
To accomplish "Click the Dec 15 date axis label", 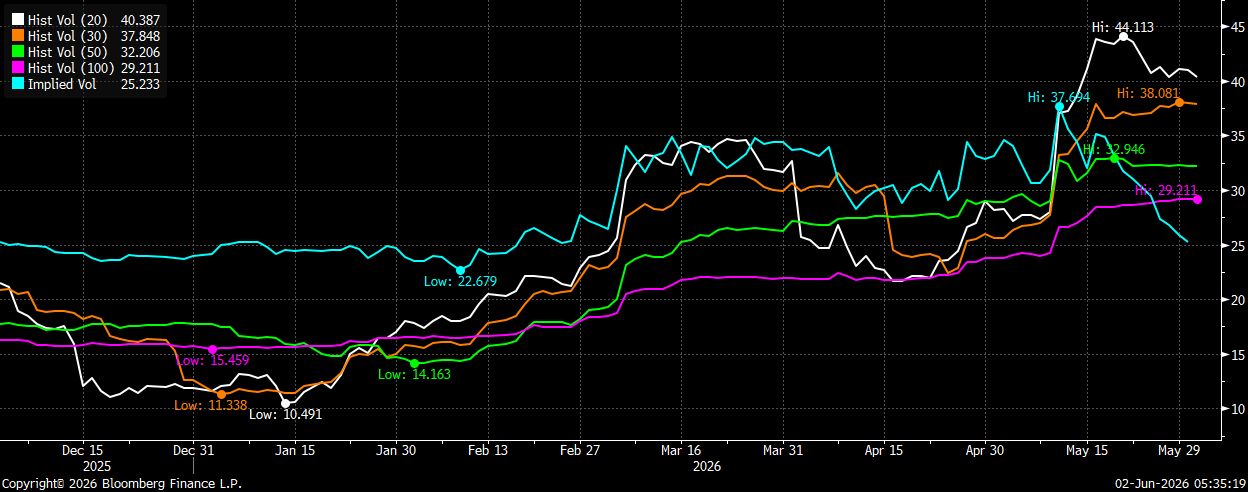I will [82, 450].
